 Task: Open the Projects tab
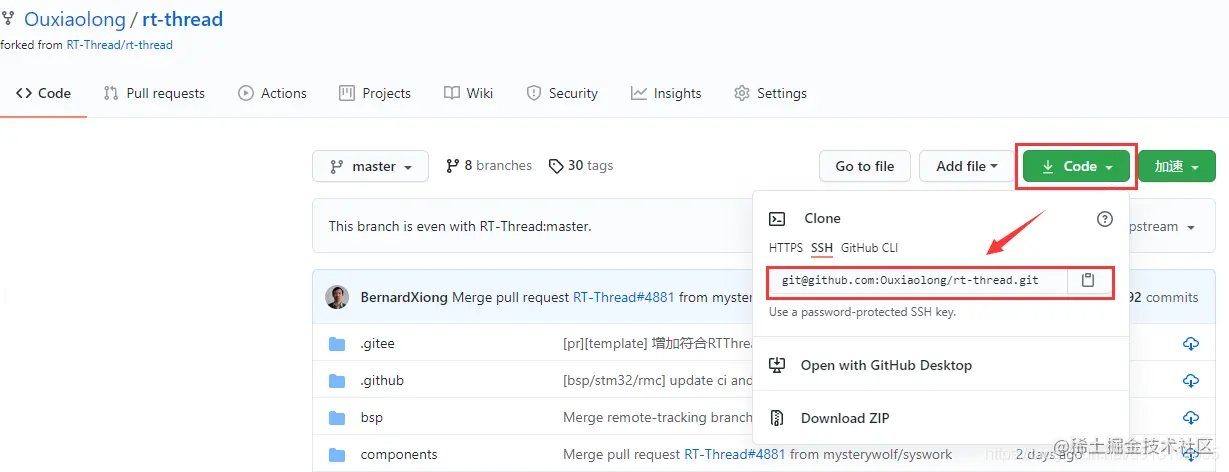coord(375,93)
